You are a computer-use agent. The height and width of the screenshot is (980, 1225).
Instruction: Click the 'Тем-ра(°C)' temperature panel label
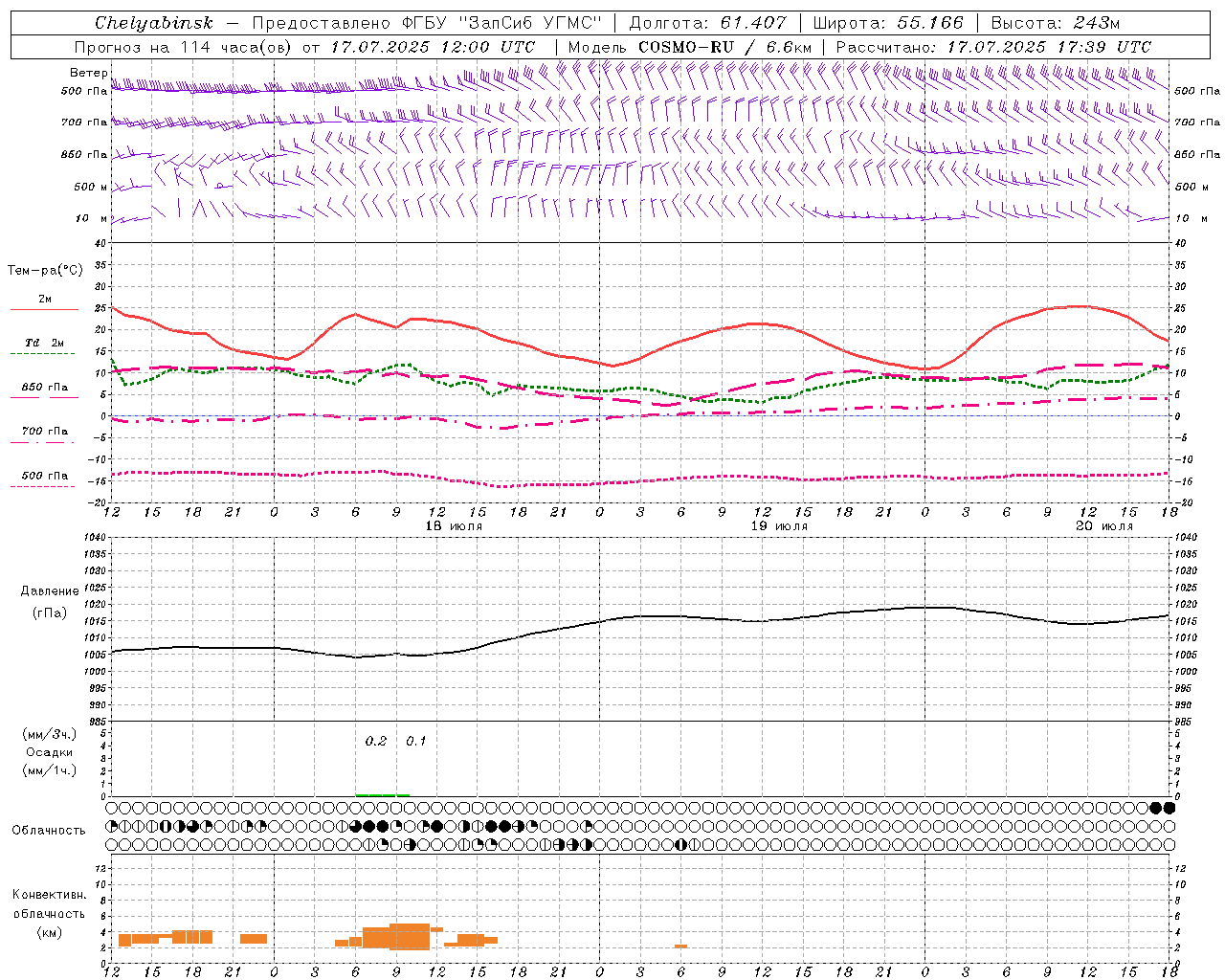[45, 271]
